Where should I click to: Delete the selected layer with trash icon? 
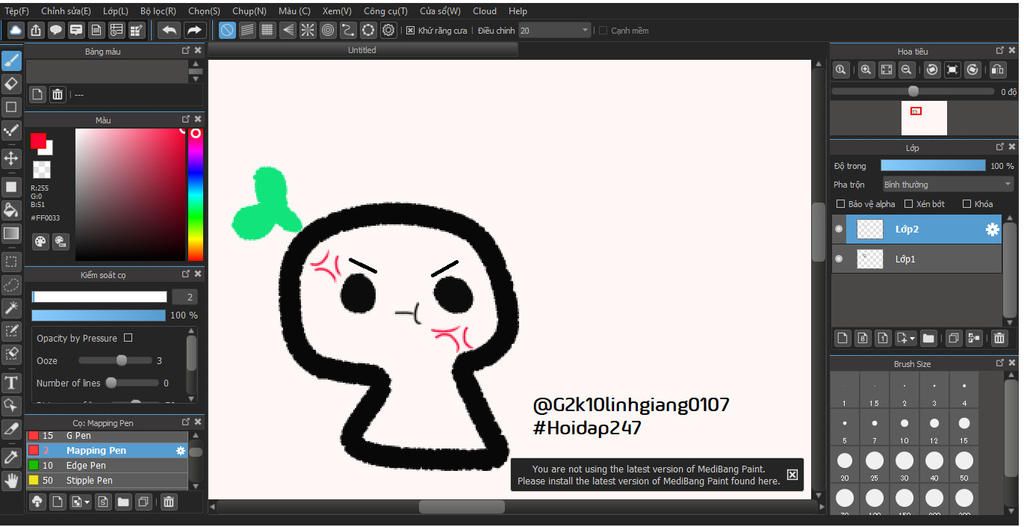click(999, 338)
